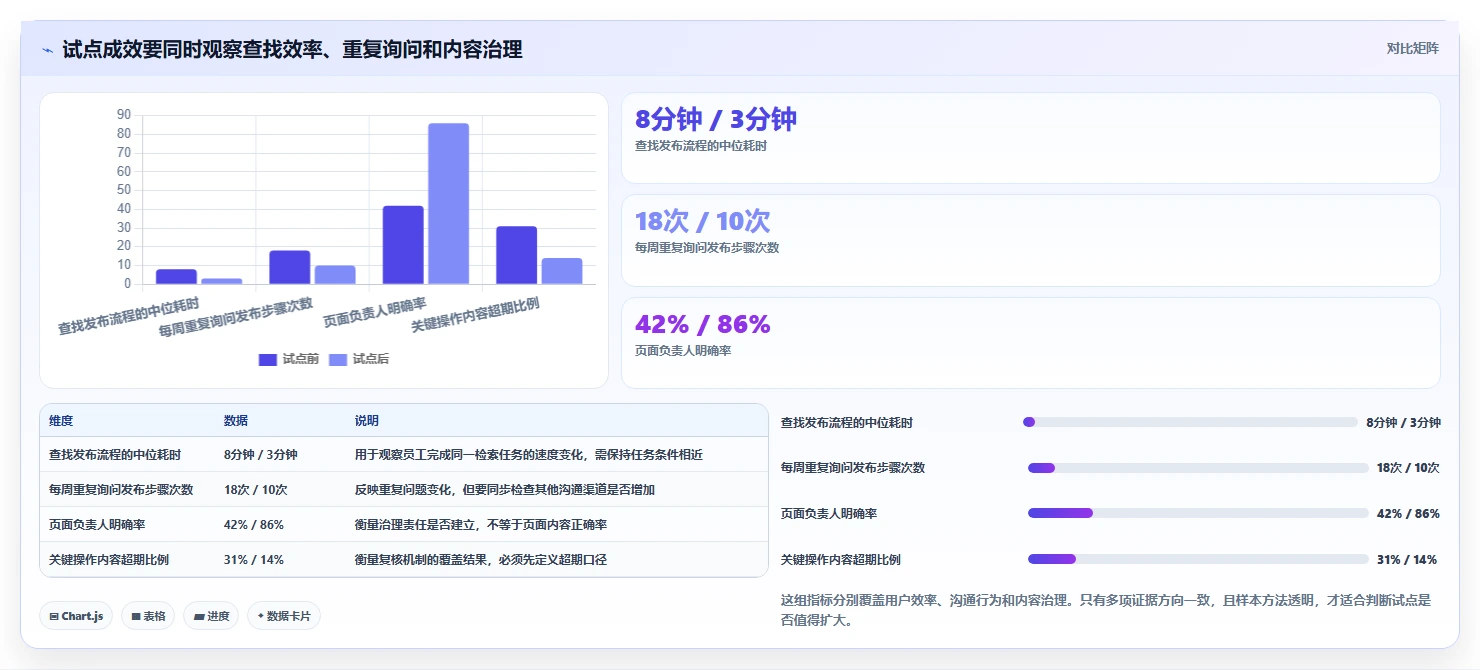Click x-axis label 页面负责人明确率 in chart

(x=375, y=312)
